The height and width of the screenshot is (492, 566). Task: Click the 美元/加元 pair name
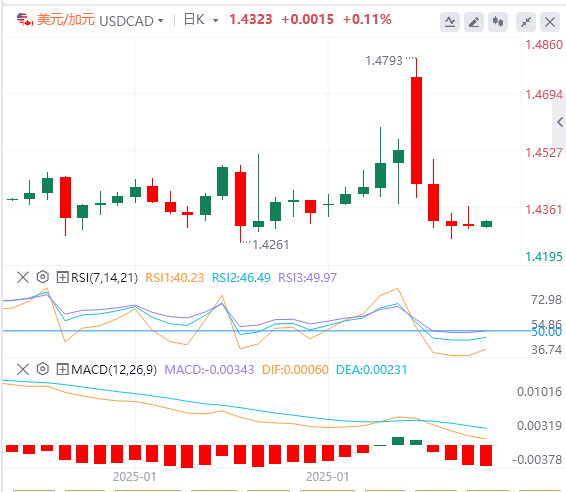click(x=66, y=19)
